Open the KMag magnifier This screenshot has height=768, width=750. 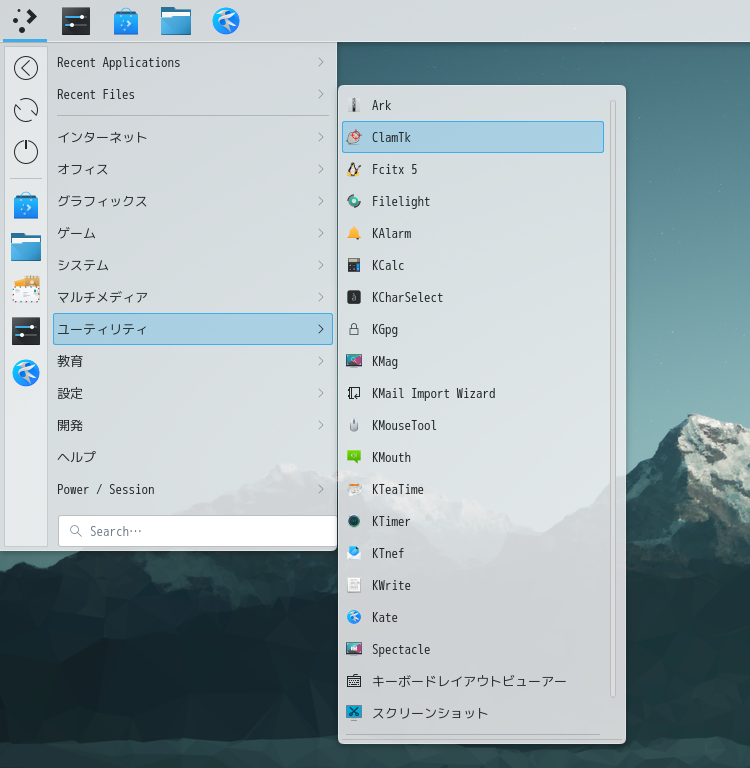tap(473, 361)
